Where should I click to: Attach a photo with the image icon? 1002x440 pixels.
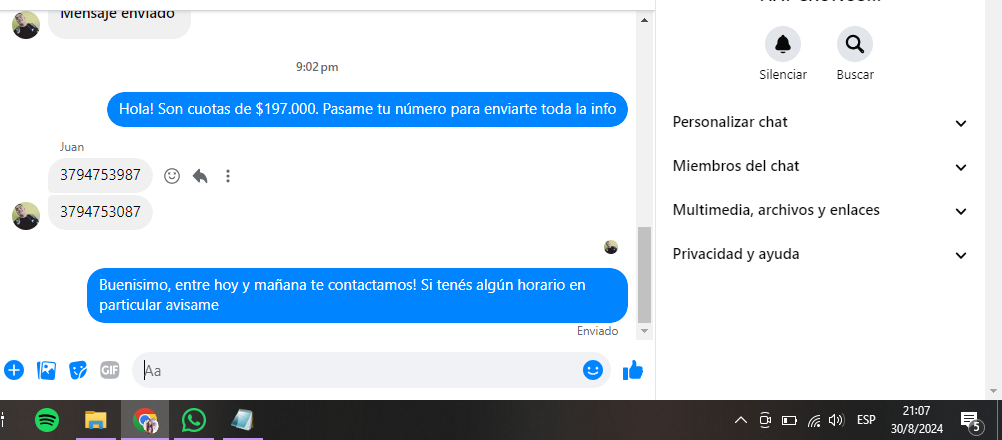[47, 370]
